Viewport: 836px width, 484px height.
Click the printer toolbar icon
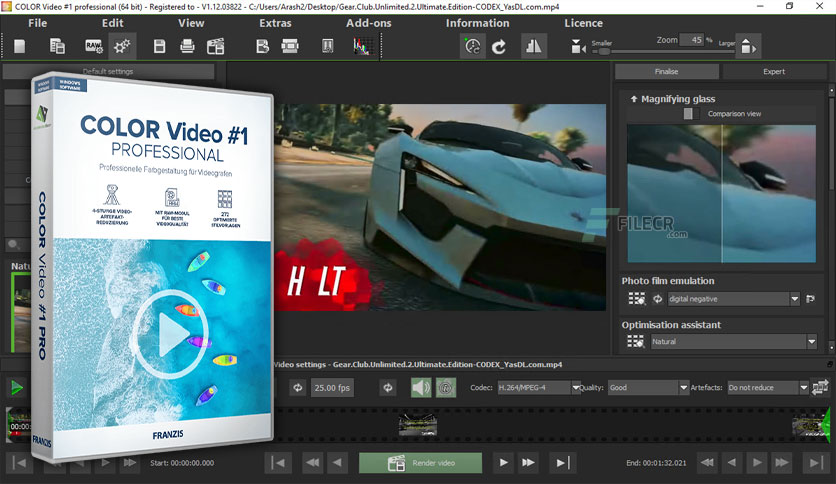tap(187, 46)
